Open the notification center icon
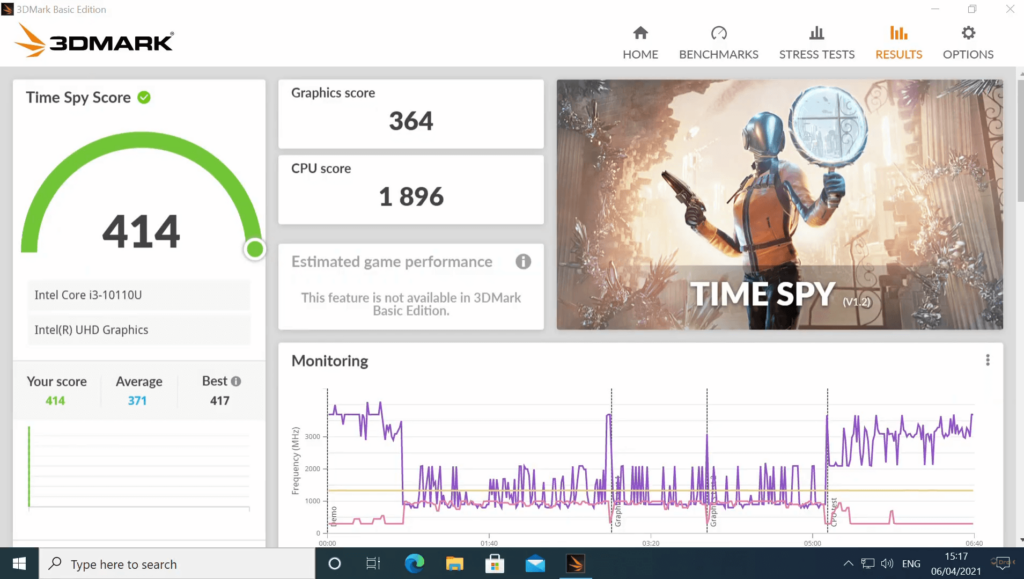 click(x=1002, y=563)
